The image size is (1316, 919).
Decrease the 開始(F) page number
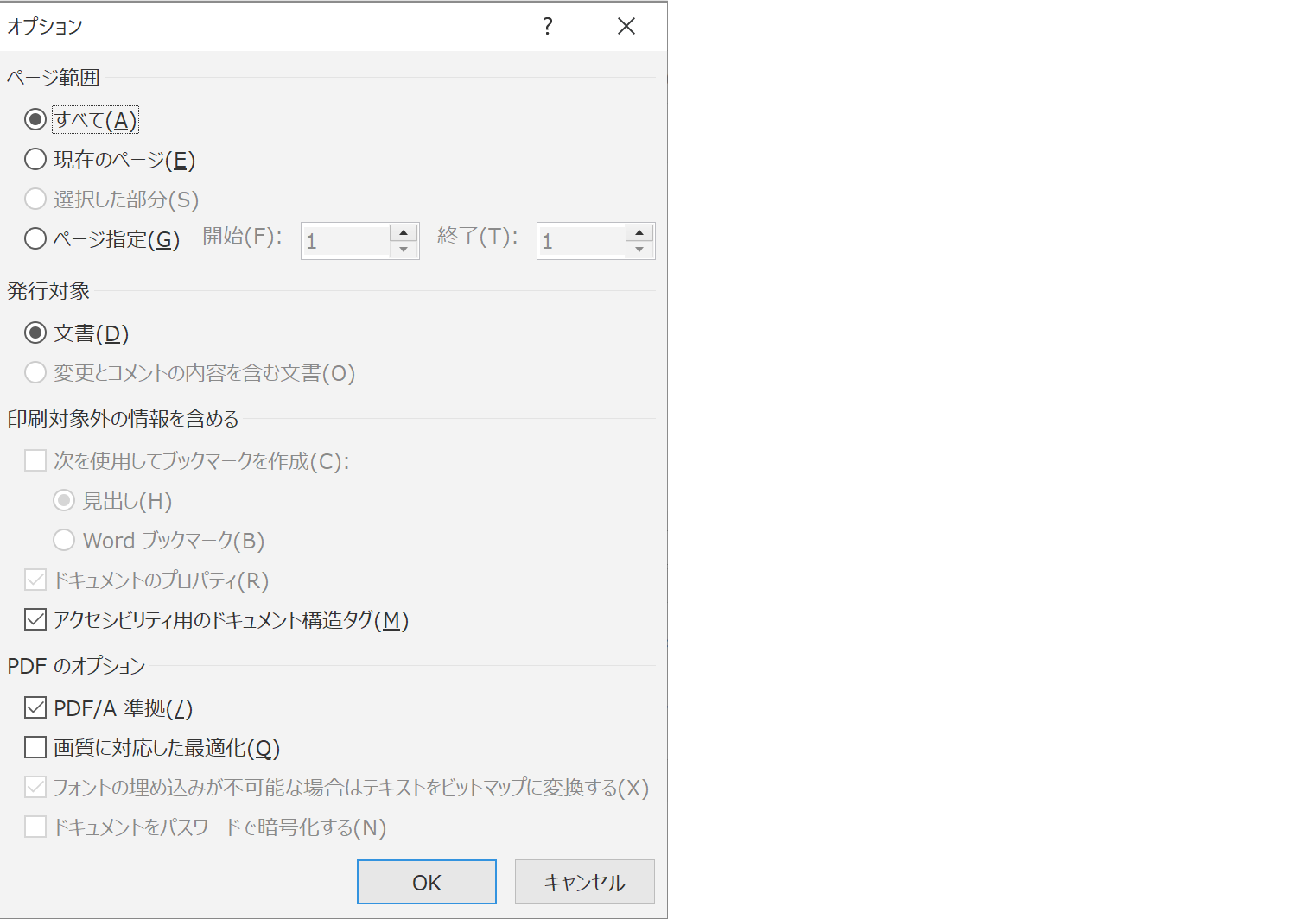(404, 250)
